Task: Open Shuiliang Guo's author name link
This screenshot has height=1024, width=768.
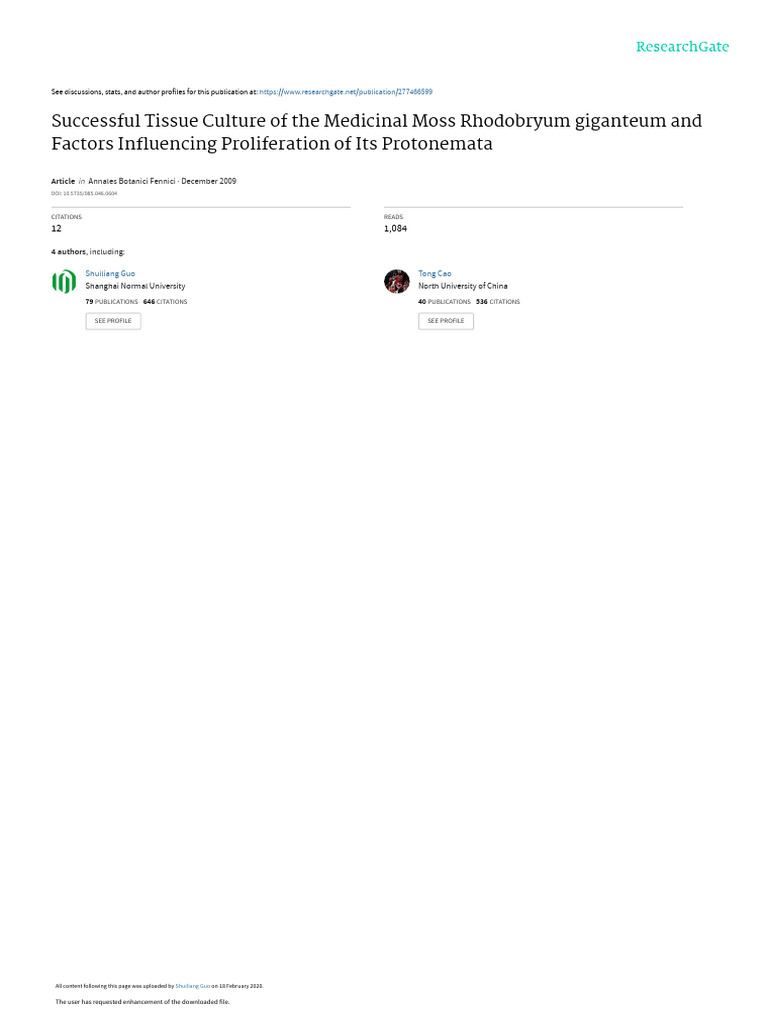Action: click(x=110, y=274)
